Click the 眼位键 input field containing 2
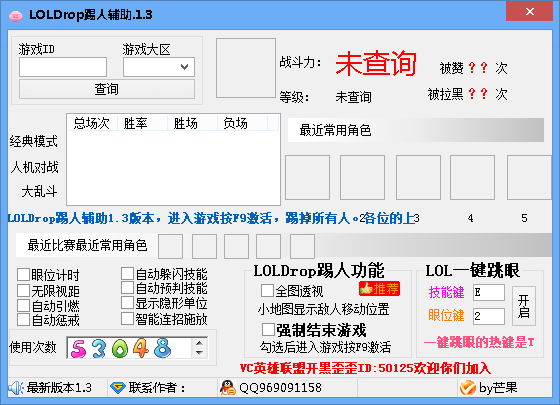The image size is (560, 405). [x=489, y=316]
